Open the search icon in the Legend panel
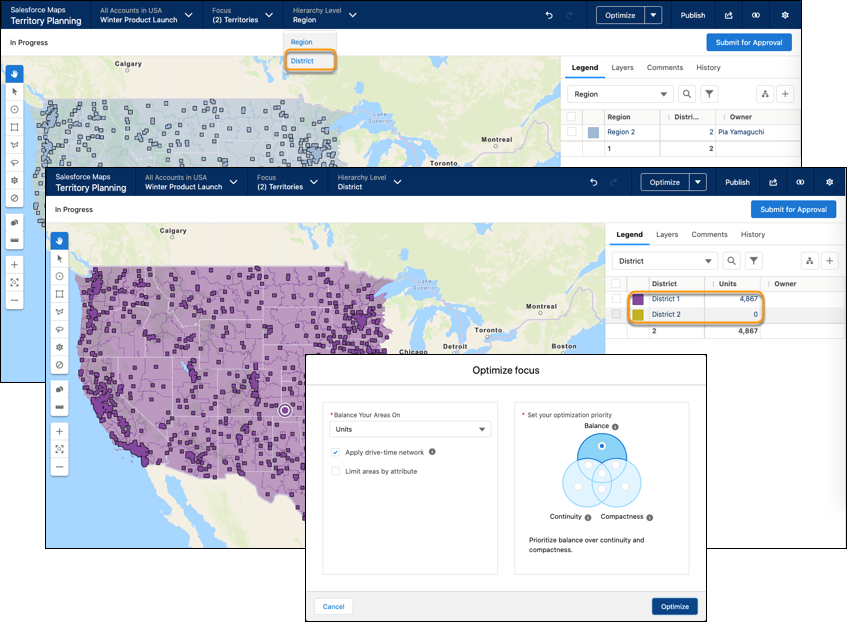Image resolution: width=847 pixels, height=622 pixels. 730,261
